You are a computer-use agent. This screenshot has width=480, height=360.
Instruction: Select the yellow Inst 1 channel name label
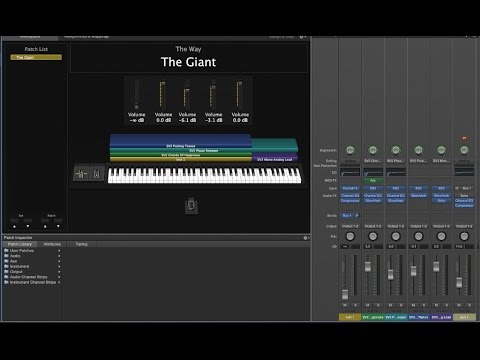coord(350,317)
